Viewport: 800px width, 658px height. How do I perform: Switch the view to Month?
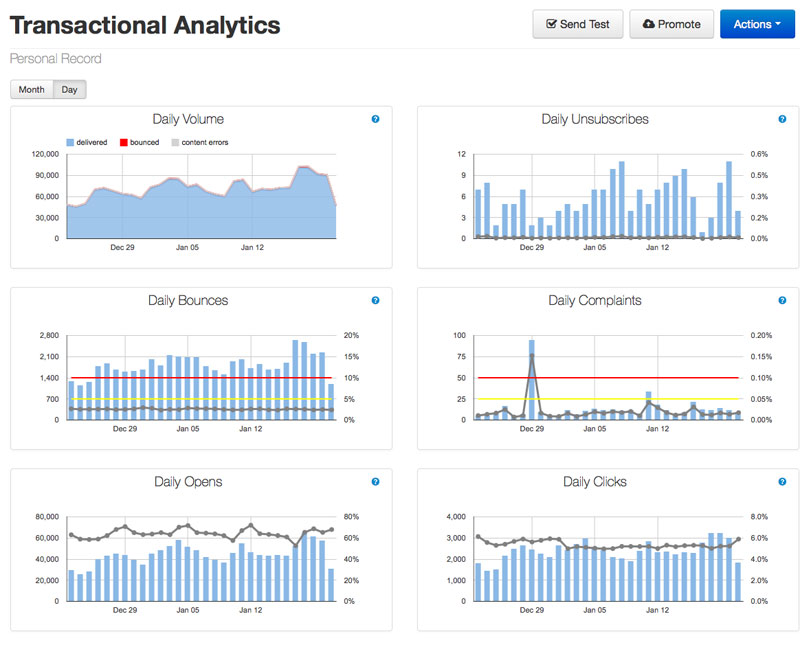point(31,90)
